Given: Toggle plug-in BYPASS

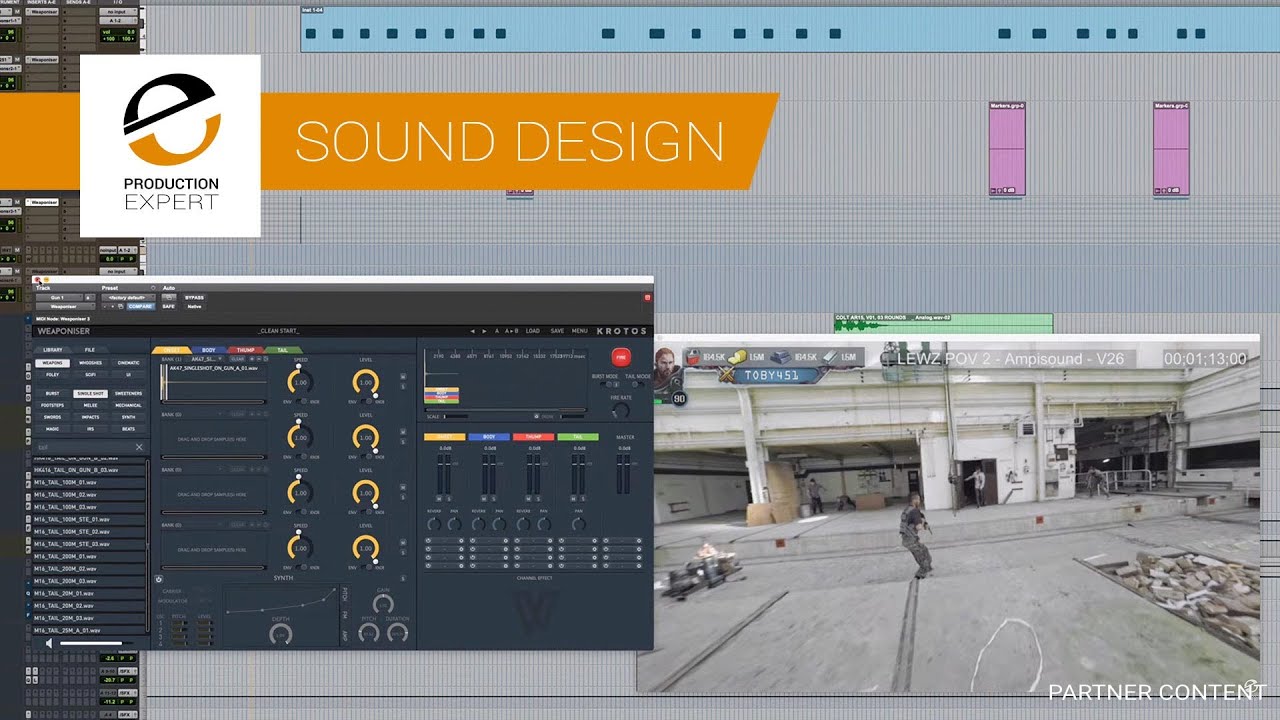Looking at the screenshot, I should (195, 297).
